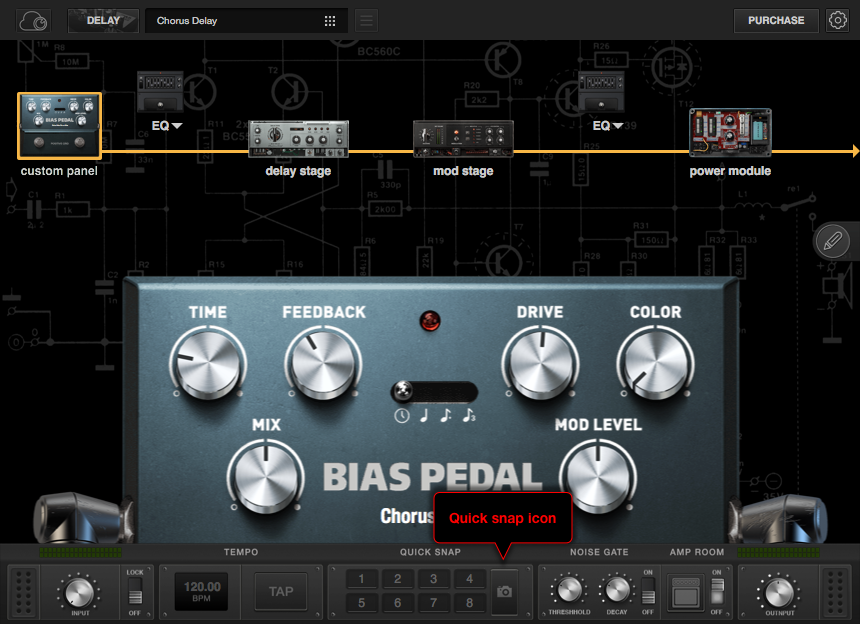Viewport: 860px width, 624px height.
Task: Select the power module thumbnail
Action: coord(730,132)
